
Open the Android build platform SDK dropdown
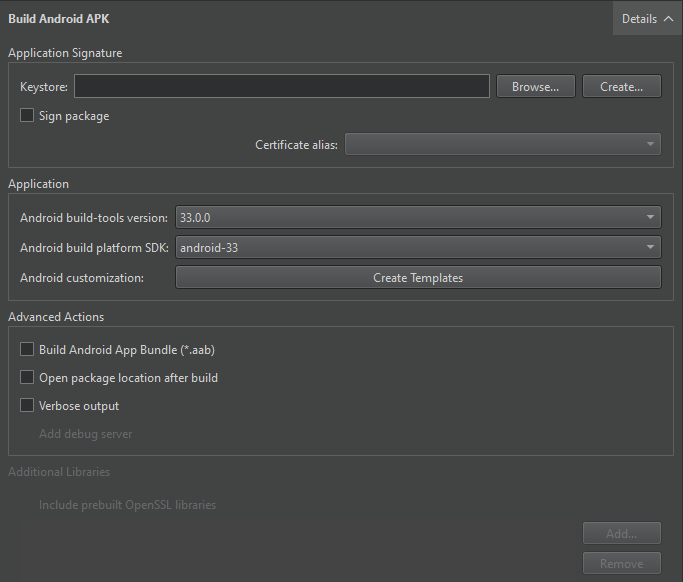pyautogui.click(x=418, y=247)
